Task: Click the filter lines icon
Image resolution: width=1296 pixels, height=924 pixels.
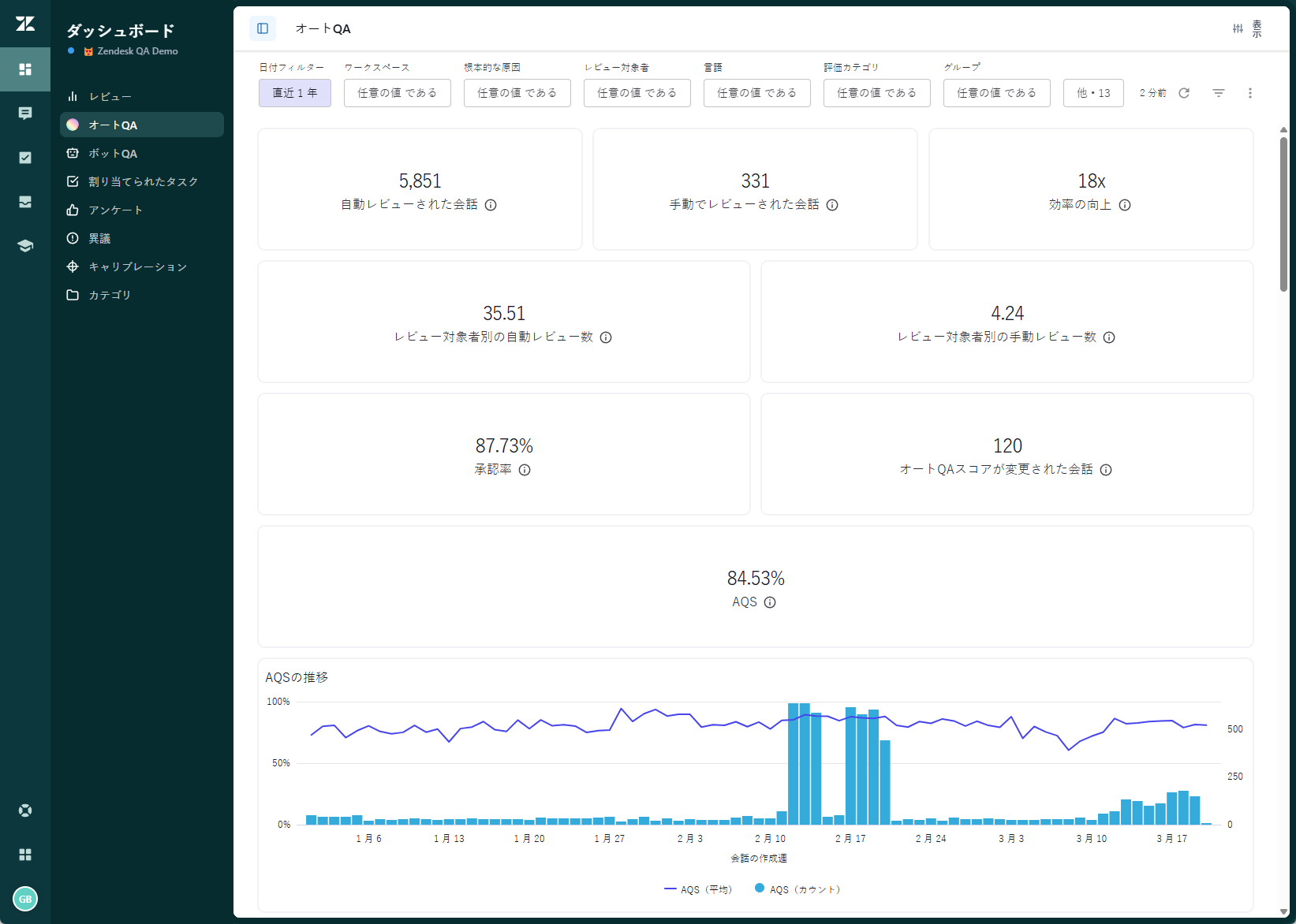Action: click(1218, 93)
